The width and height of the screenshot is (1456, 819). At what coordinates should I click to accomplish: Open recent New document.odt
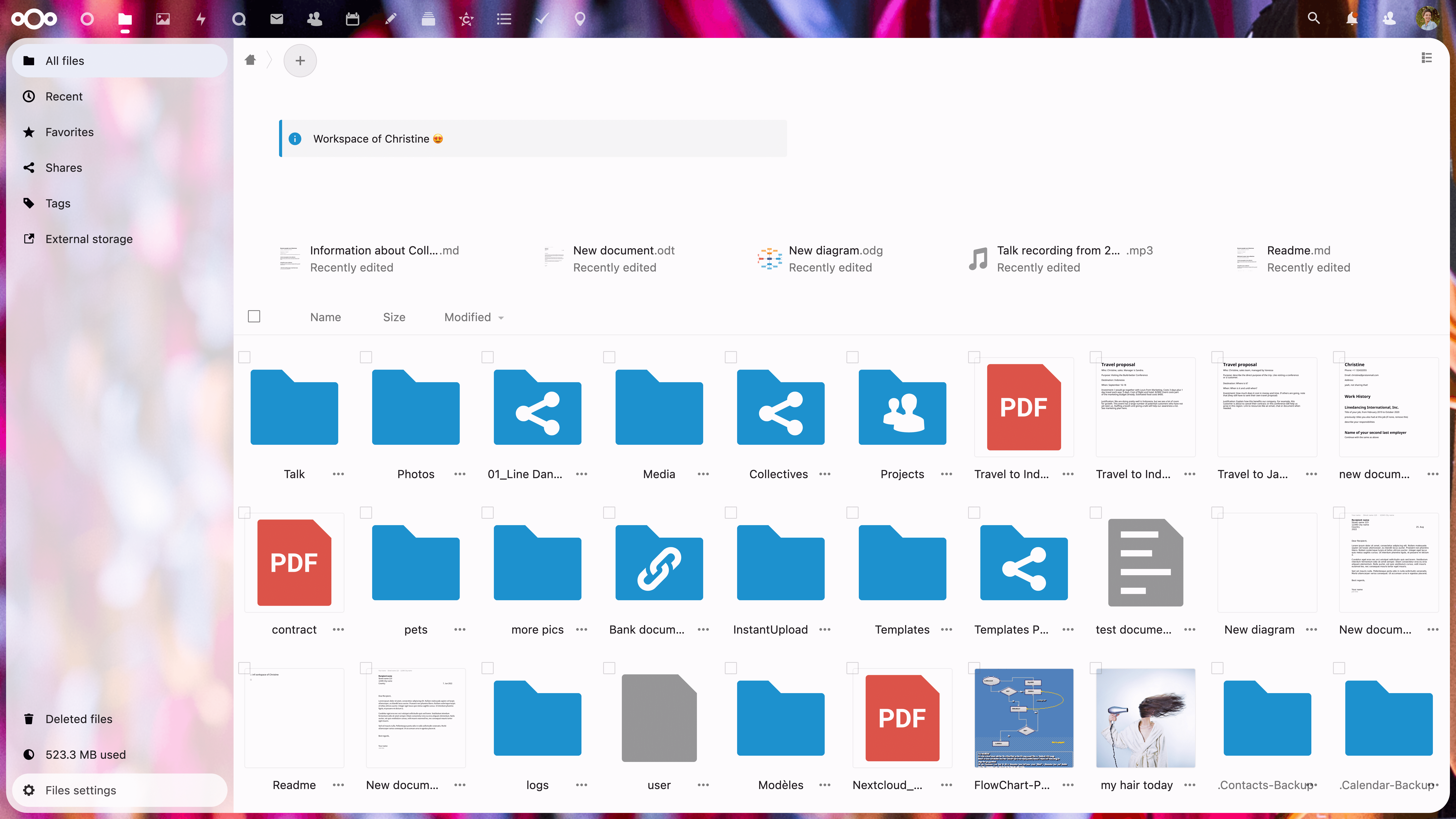609,259
